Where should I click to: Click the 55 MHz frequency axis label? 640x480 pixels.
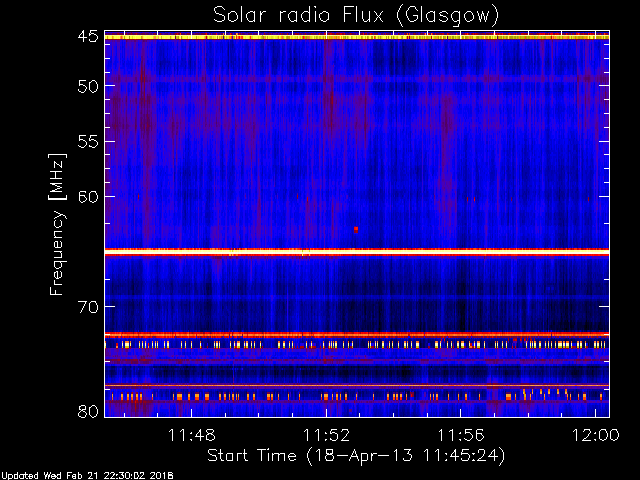pos(88,142)
